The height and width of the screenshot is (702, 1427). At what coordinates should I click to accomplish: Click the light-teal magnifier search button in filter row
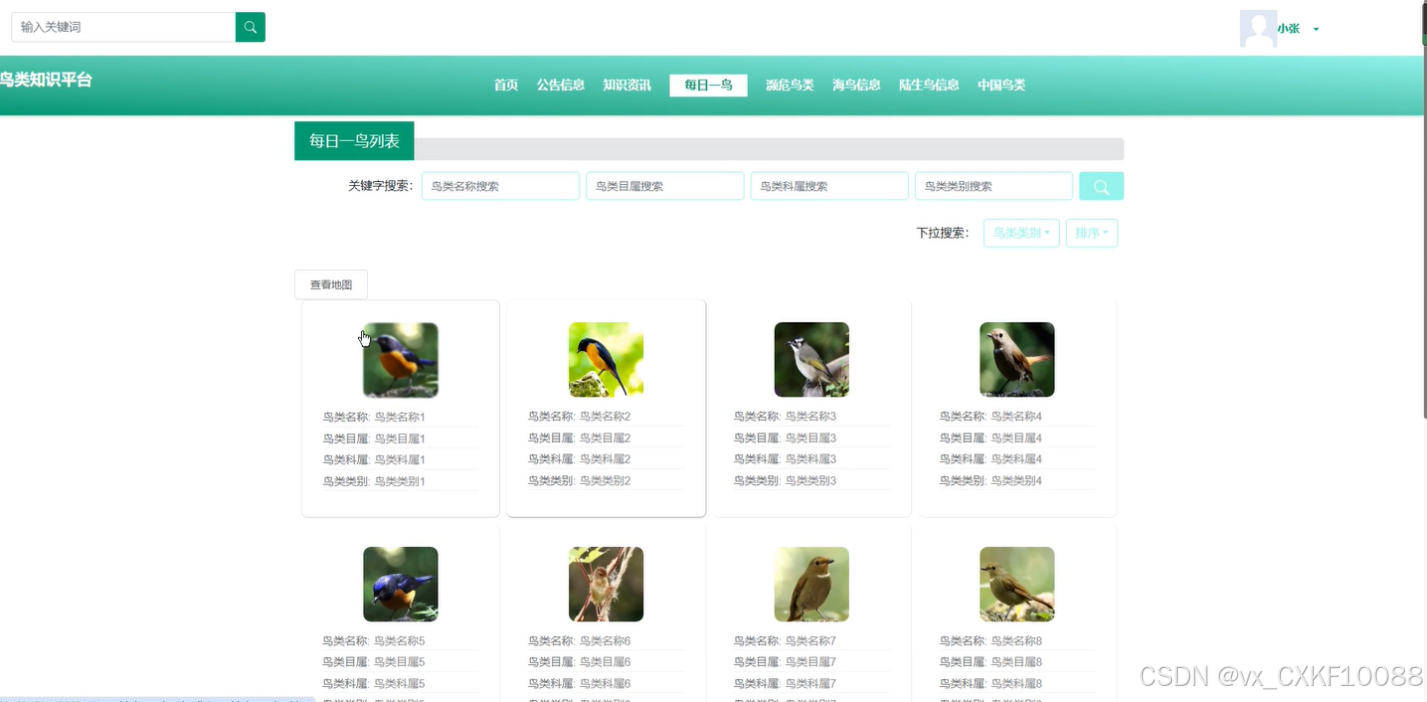click(1101, 186)
